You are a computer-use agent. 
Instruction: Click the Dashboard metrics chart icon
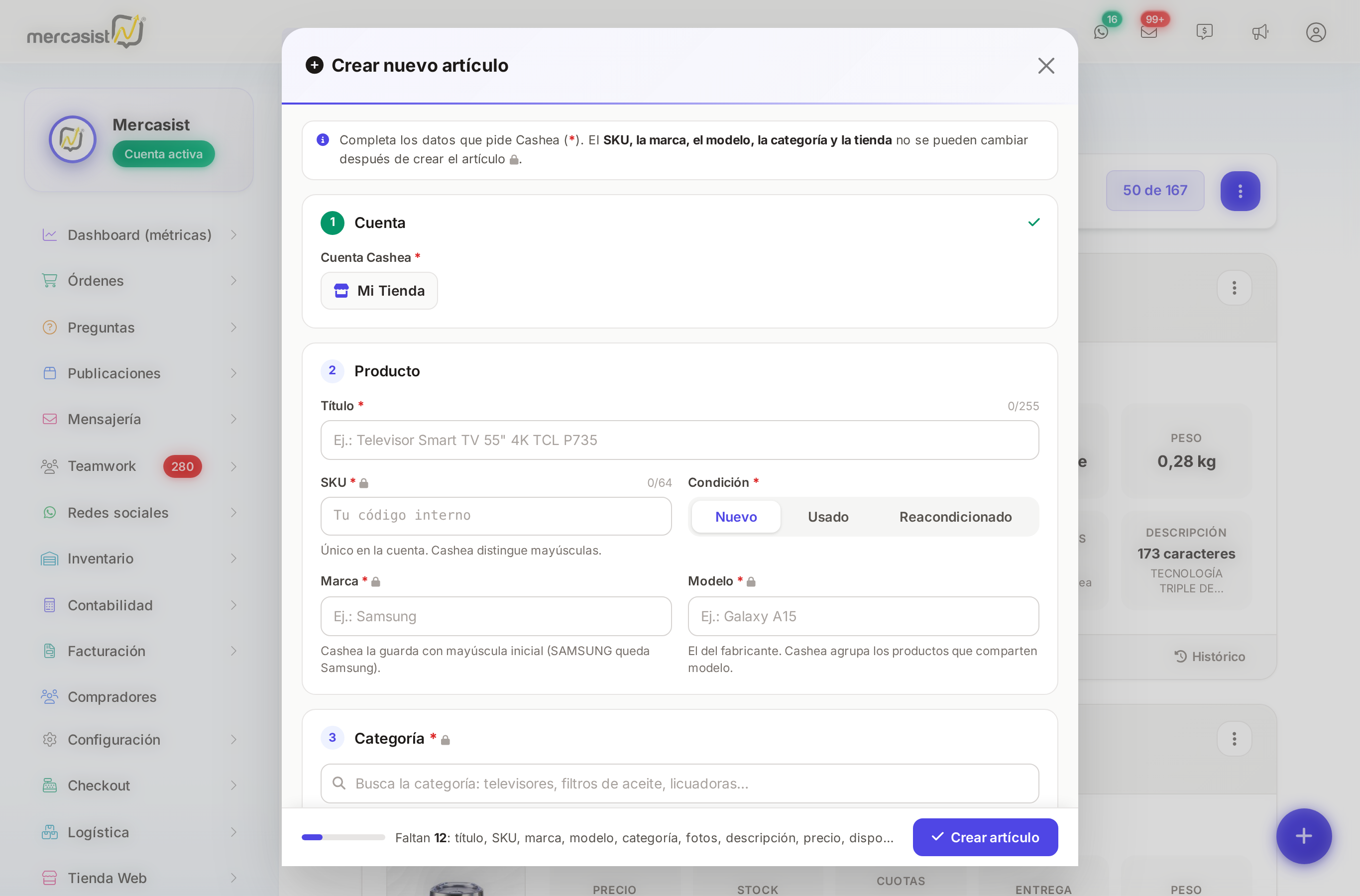coord(50,235)
